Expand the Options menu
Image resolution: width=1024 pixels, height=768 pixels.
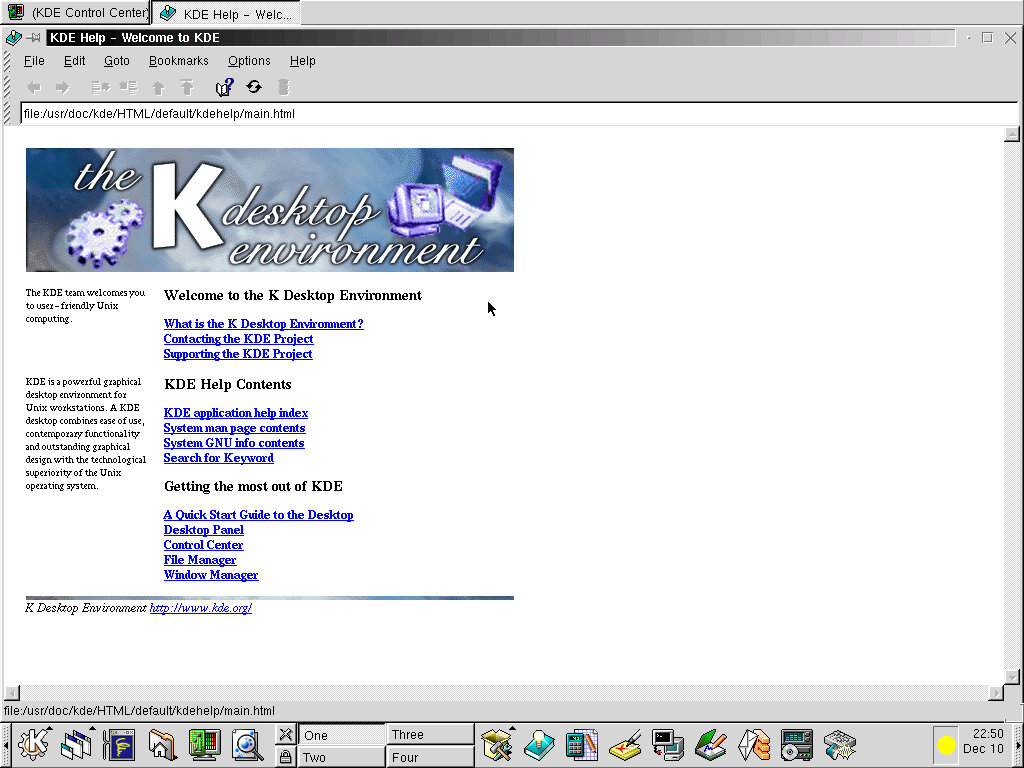(249, 61)
